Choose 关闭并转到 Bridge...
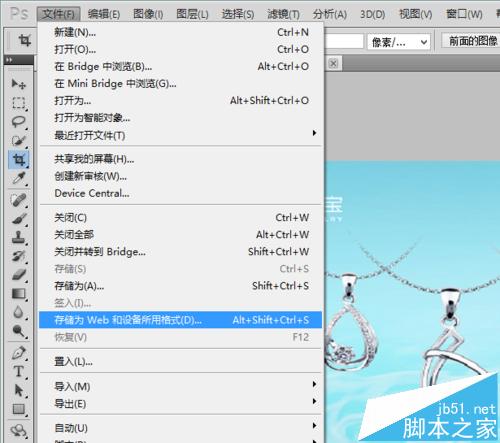Image resolution: width=500 pixels, height=443 pixels. pos(181,252)
